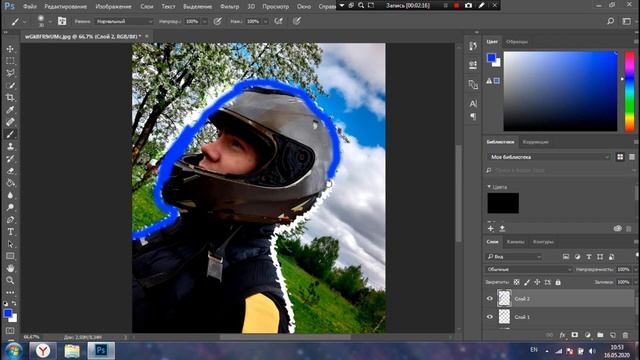Select the Hand tool
The height and width of the screenshot is (360, 640).
10,268
